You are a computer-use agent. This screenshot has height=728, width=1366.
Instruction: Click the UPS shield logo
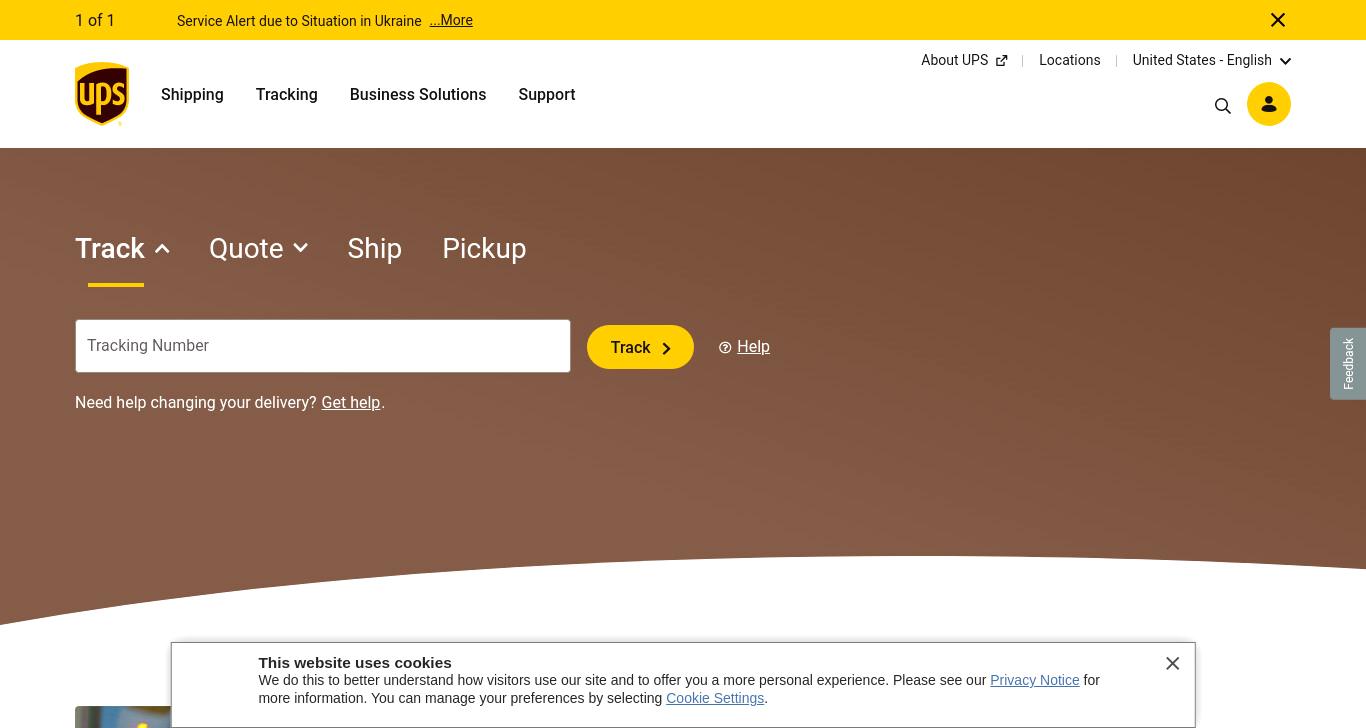[102, 94]
